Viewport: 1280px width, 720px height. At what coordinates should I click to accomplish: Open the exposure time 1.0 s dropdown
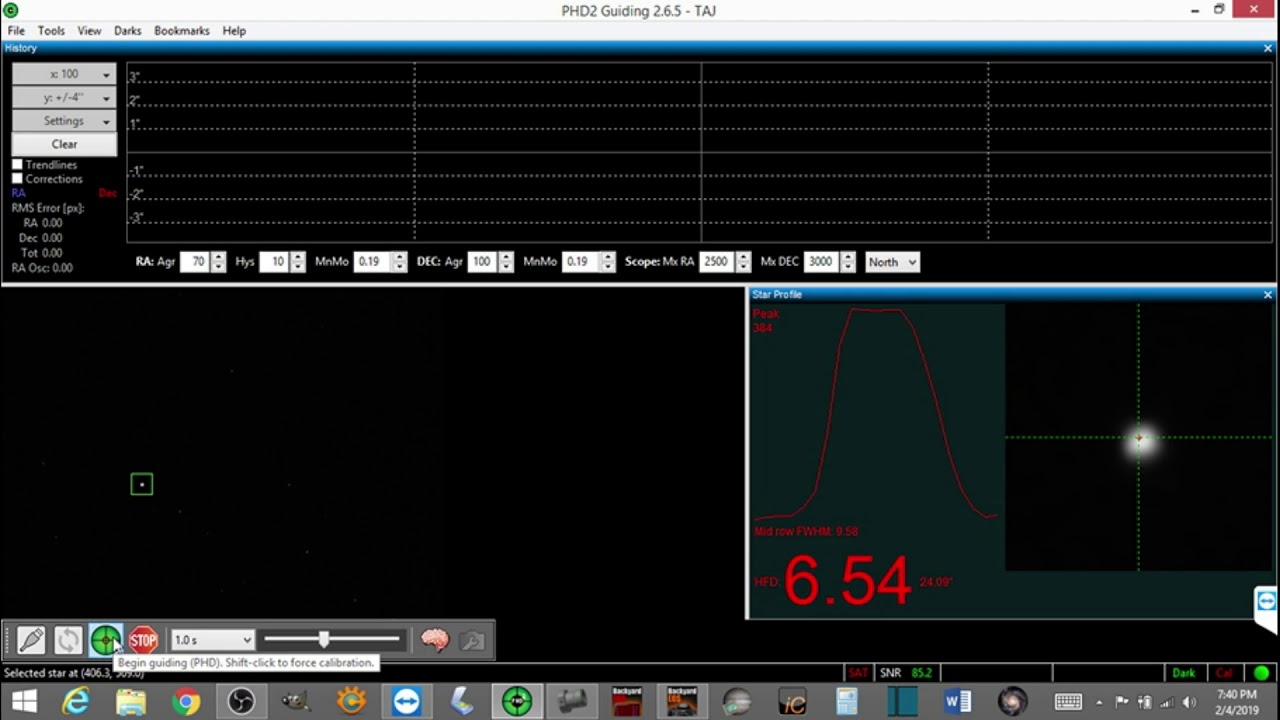tap(213, 640)
